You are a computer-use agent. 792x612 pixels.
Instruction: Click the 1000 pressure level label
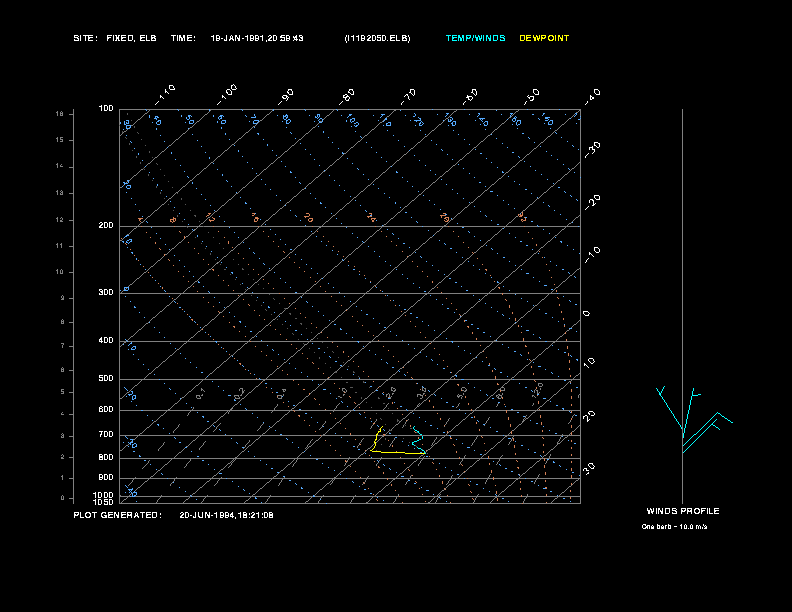pos(103,495)
